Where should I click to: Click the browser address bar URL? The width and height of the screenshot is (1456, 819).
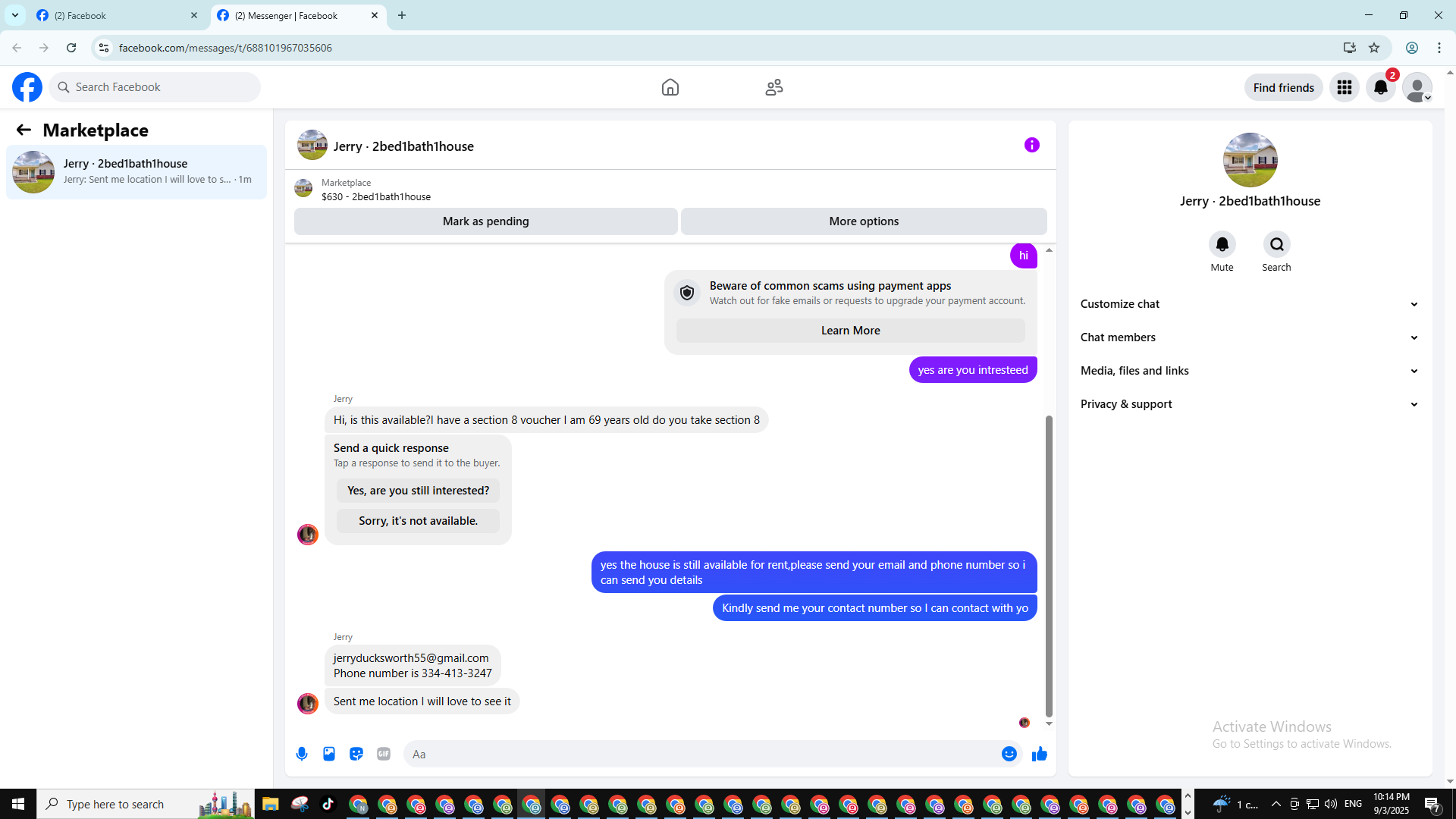click(x=225, y=48)
